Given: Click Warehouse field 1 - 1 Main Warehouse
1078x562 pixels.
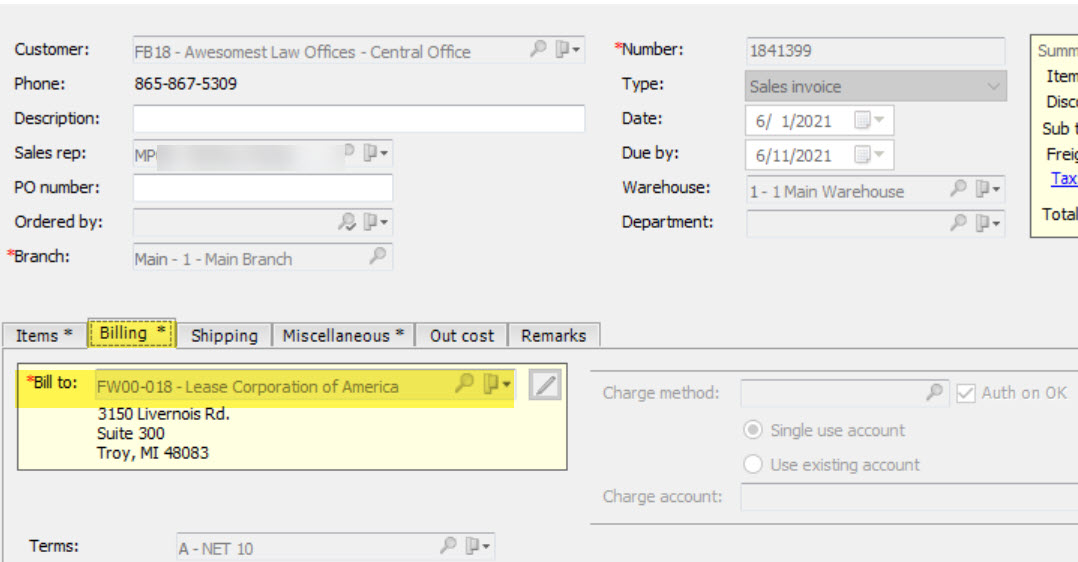Looking at the screenshot, I should pyautogui.click(x=875, y=189).
